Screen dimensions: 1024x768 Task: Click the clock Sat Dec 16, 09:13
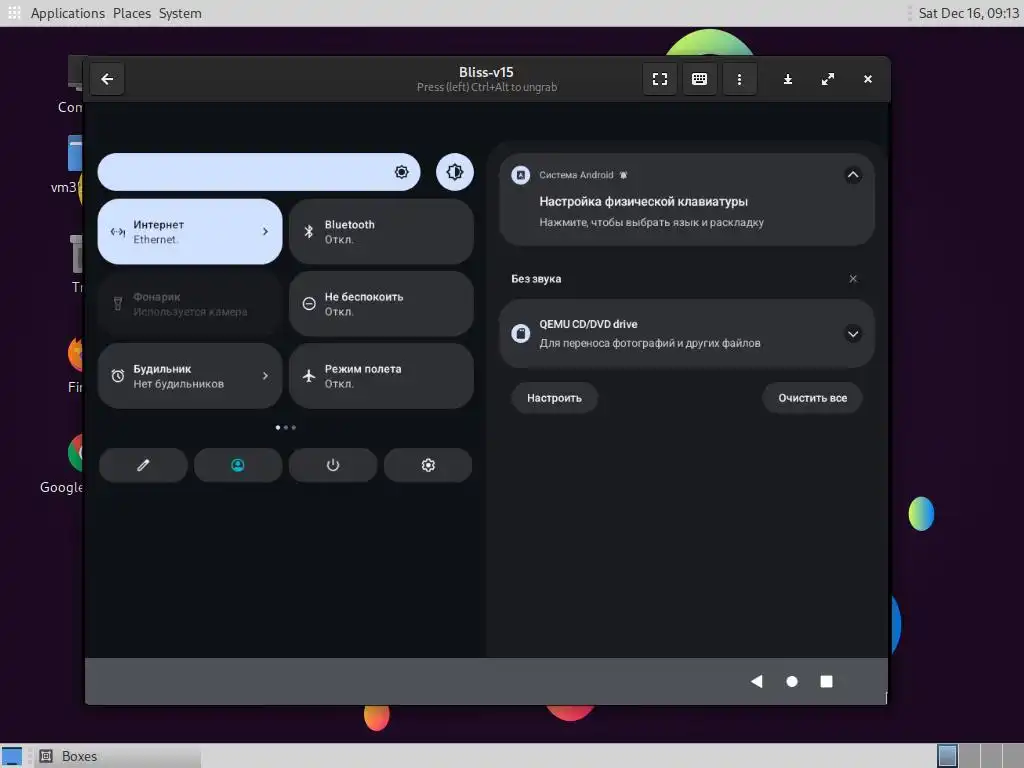coord(968,13)
